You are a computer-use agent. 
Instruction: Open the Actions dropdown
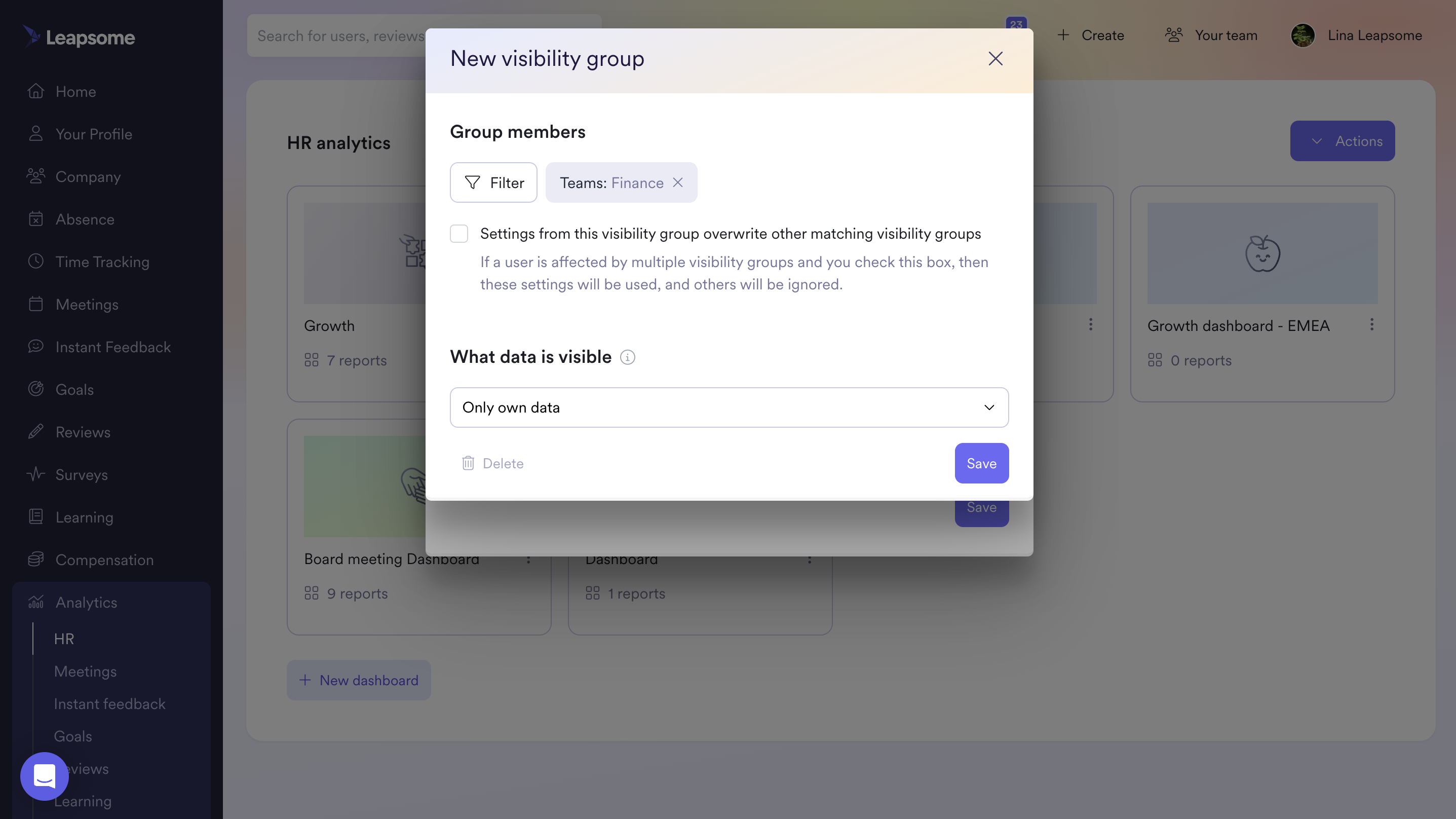pyautogui.click(x=1343, y=141)
